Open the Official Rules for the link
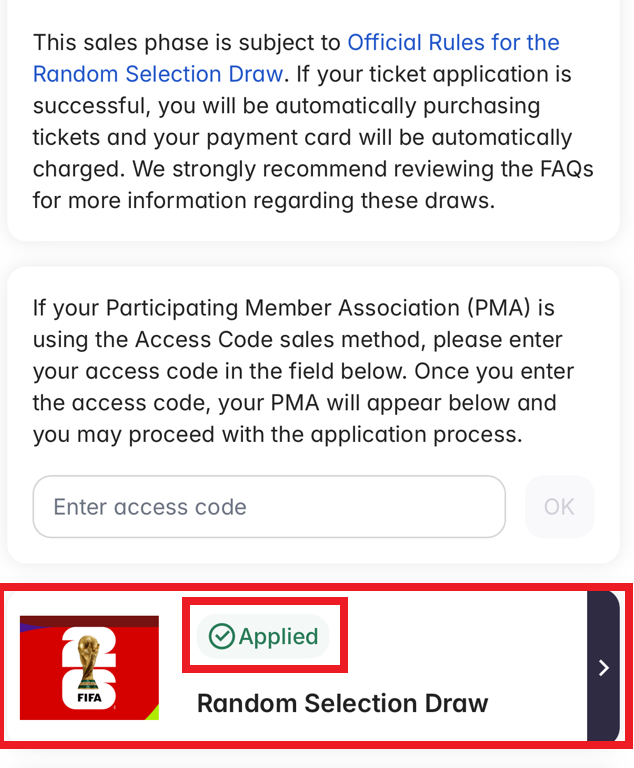 point(453,42)
